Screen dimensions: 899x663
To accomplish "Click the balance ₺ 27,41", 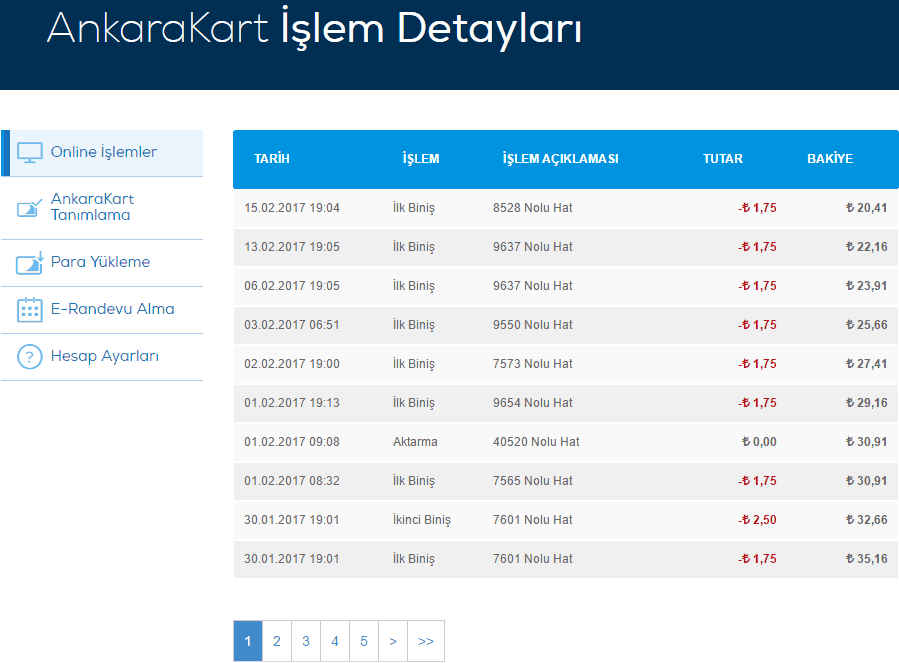I will pos(866,364).
